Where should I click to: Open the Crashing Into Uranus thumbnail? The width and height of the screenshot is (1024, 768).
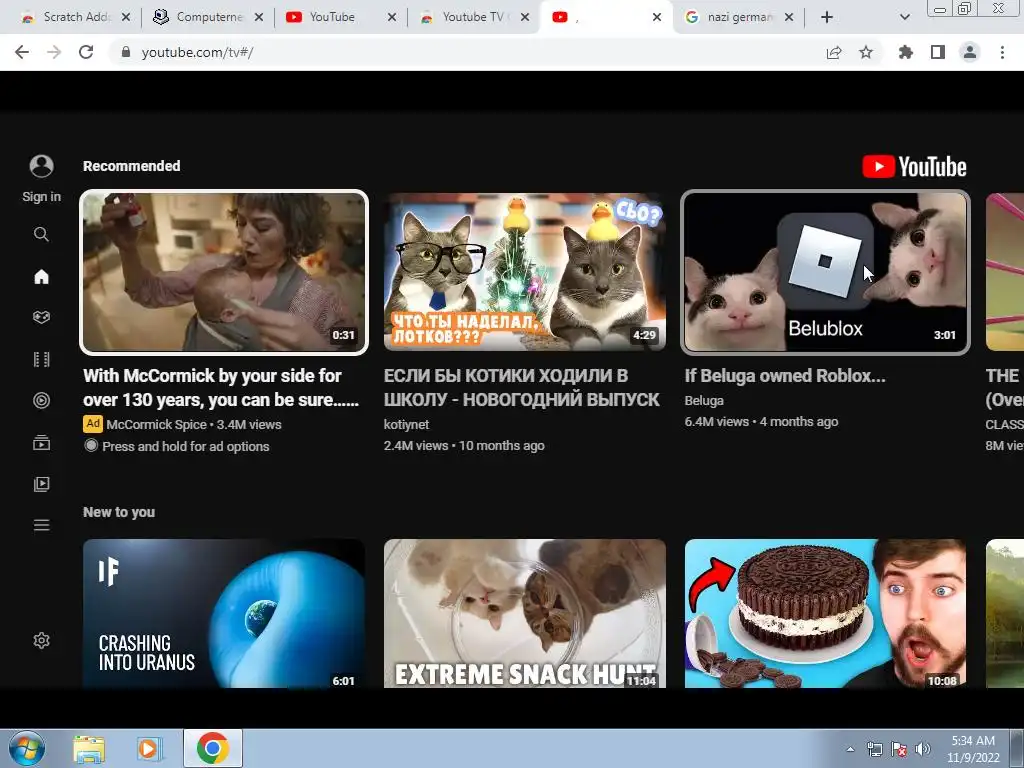coord(224,613)
